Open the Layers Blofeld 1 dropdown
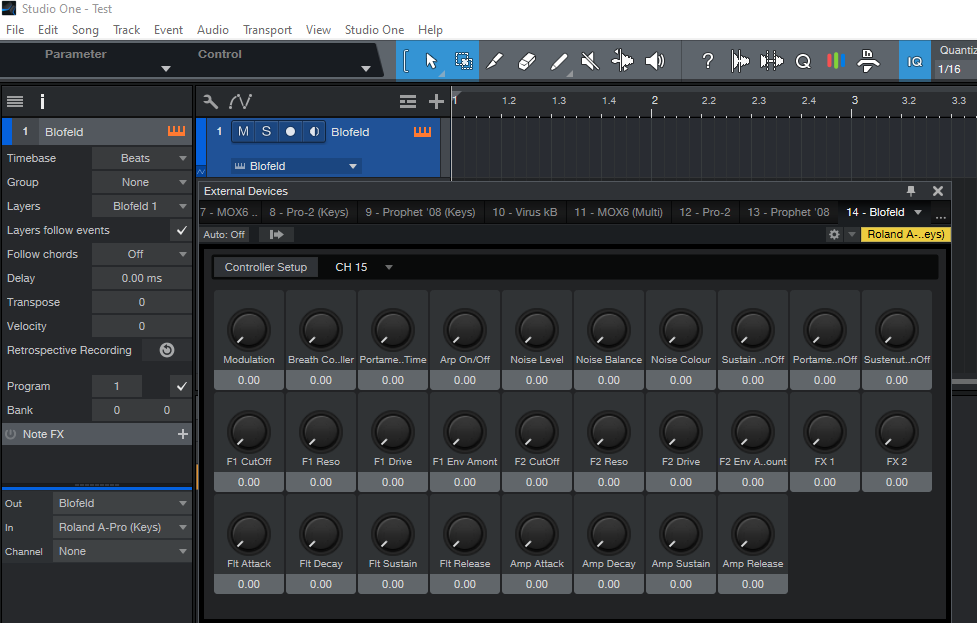This screenshot has height=623, width=977. pos(141,206)
